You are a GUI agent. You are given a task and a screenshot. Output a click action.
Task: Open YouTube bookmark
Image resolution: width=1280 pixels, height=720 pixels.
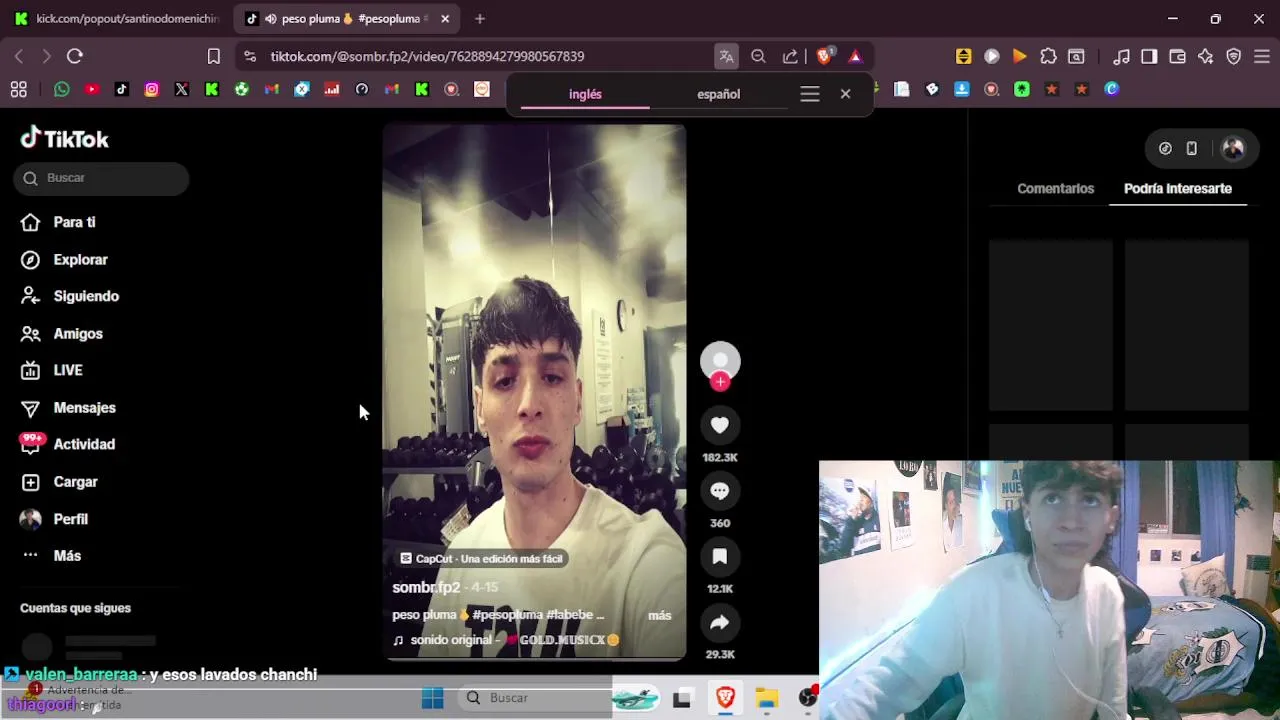point(92,89)
